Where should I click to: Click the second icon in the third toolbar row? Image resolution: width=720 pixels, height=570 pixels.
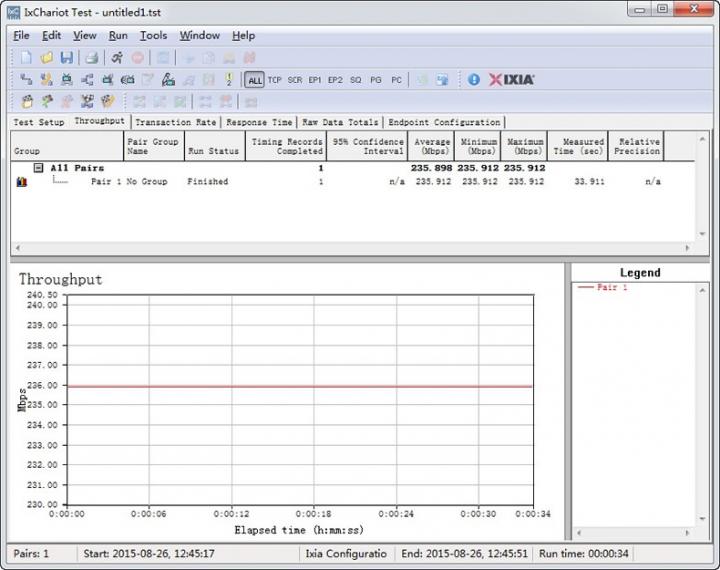pos(47,101)
